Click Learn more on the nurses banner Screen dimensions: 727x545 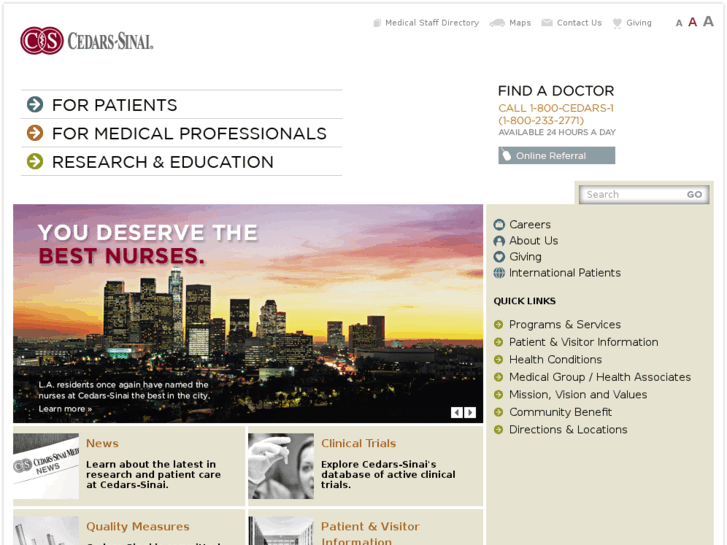(65, 409)
